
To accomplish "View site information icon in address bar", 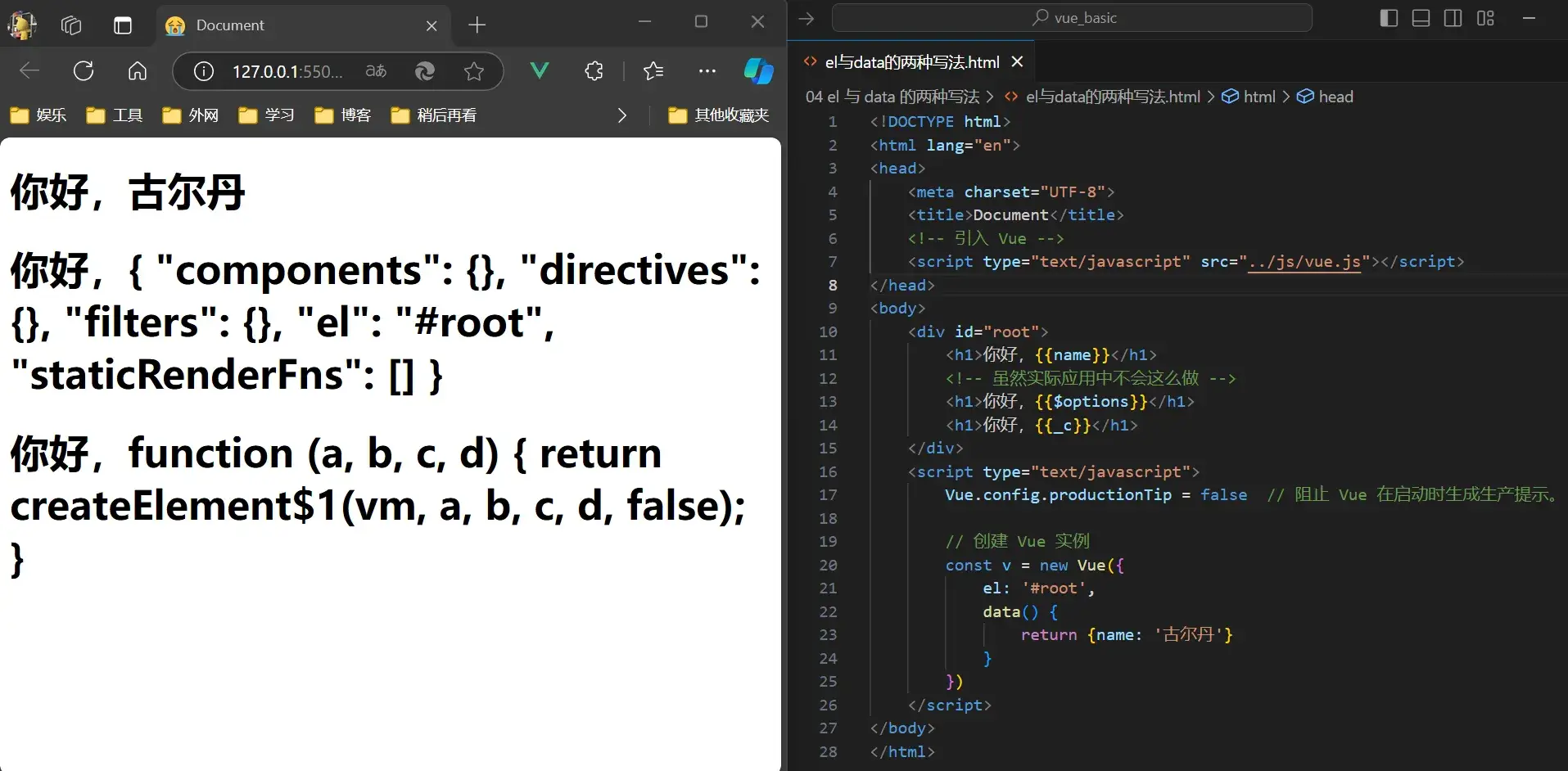I will pos(203,72).
